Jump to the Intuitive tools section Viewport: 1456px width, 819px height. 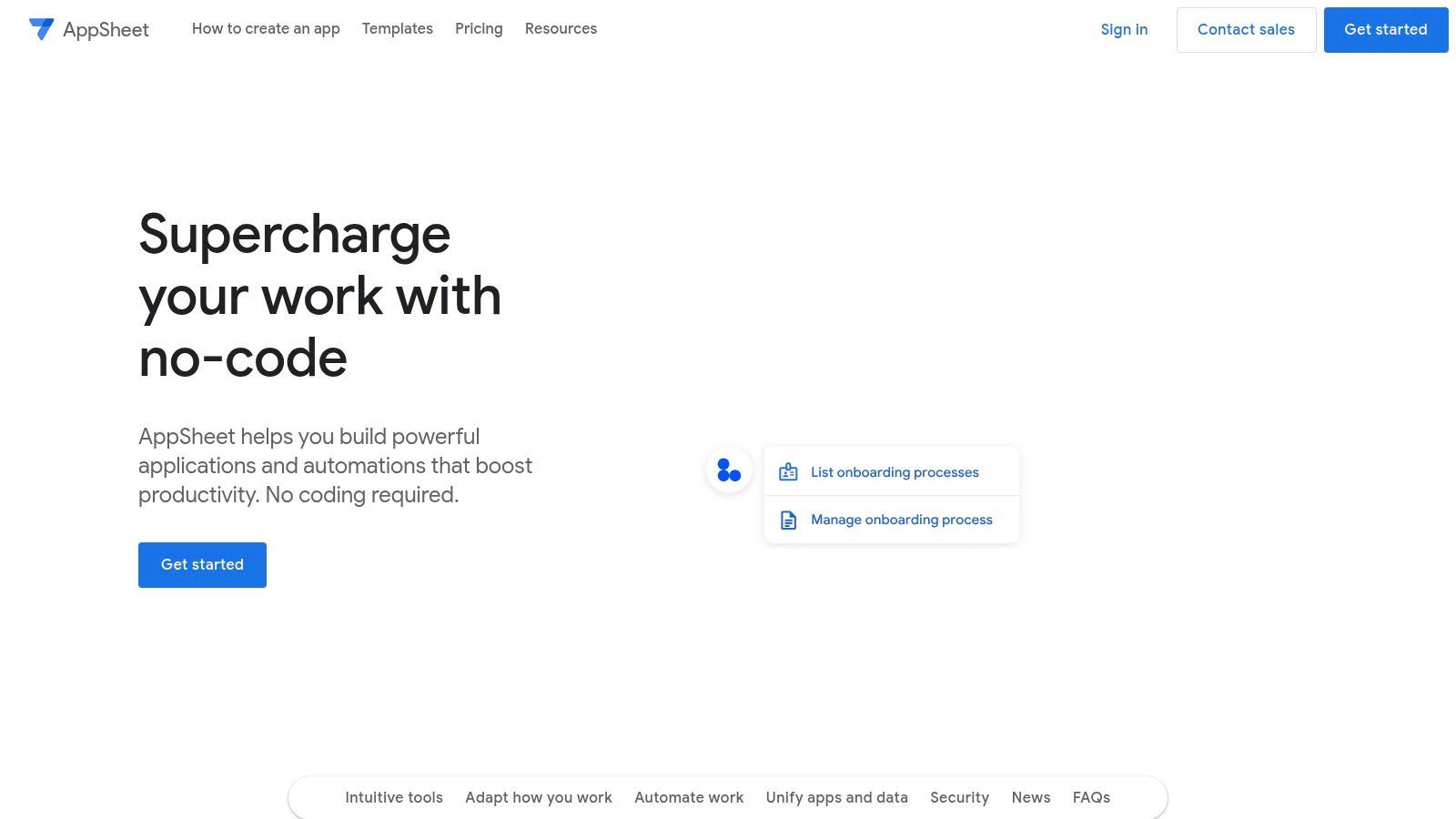pyautogui.click(x=394, y=798)
